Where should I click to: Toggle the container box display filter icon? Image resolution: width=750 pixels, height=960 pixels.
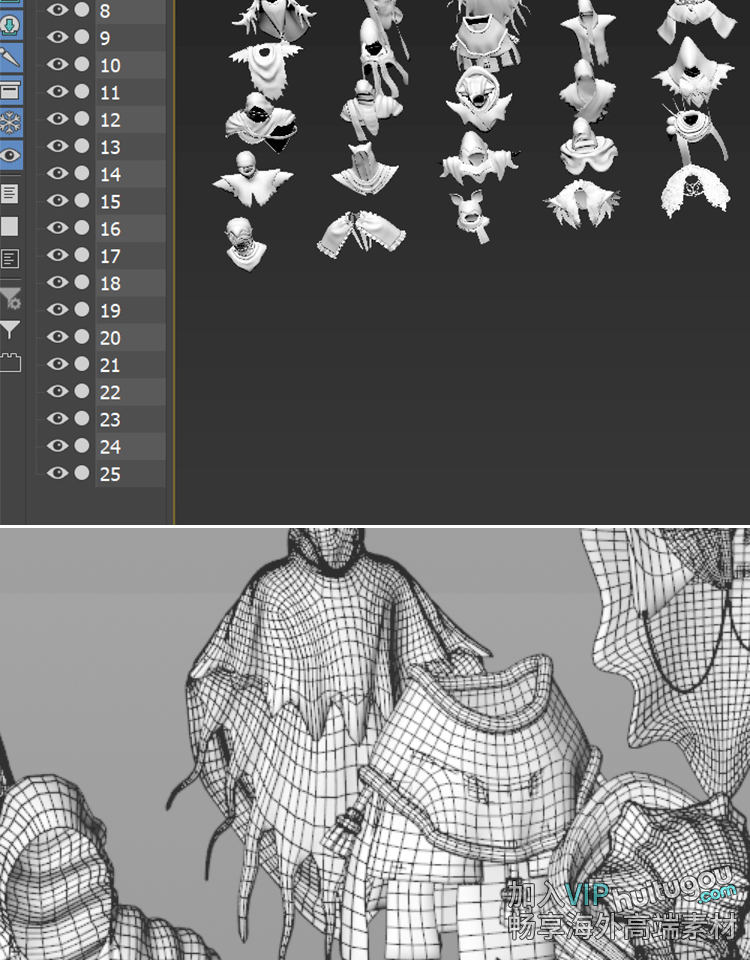(10, 91)
